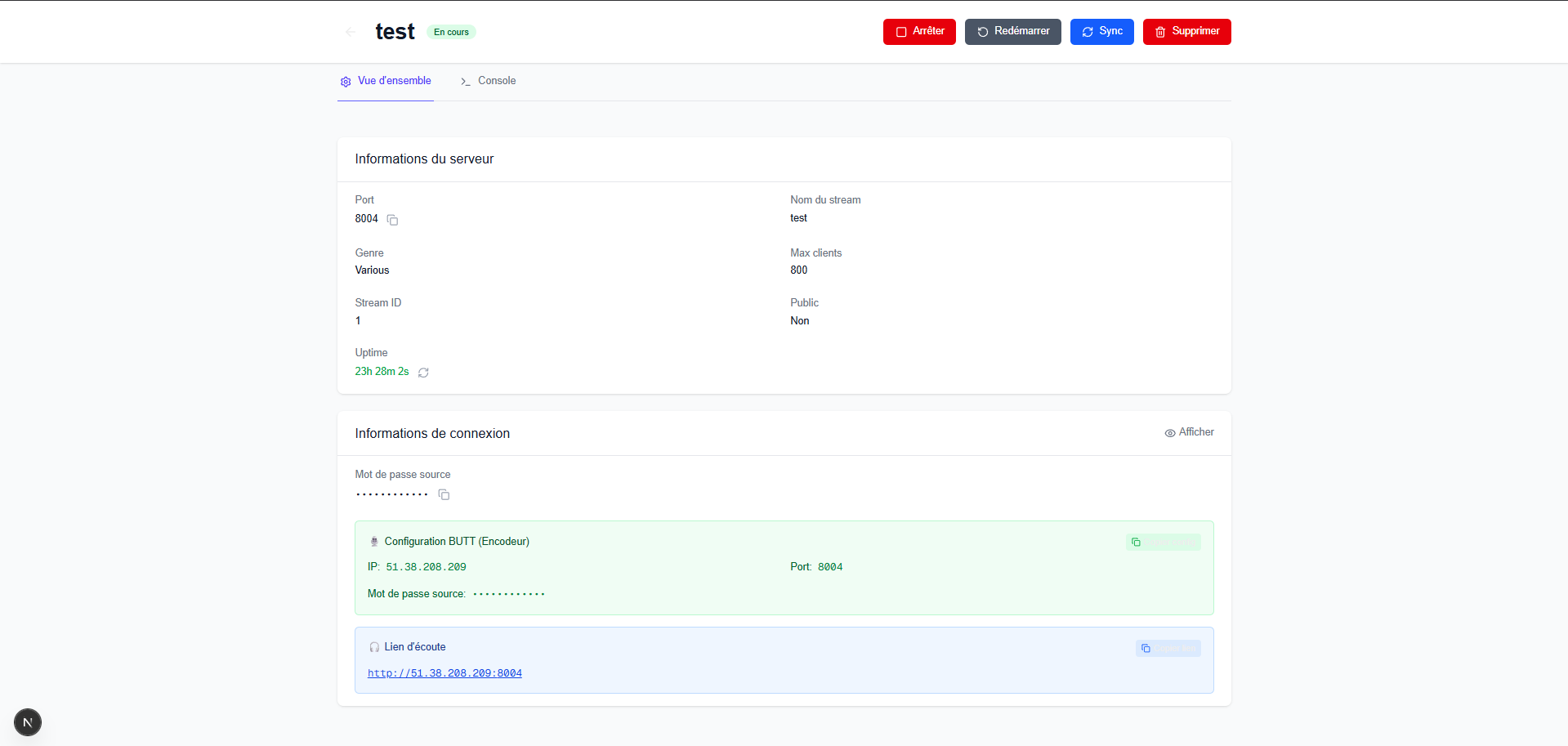Image resolution: width=1568 pixels, height=746 pixels.
Task: Open the listening link http://51.38.208.209:8004
Action: click(444, 673)
